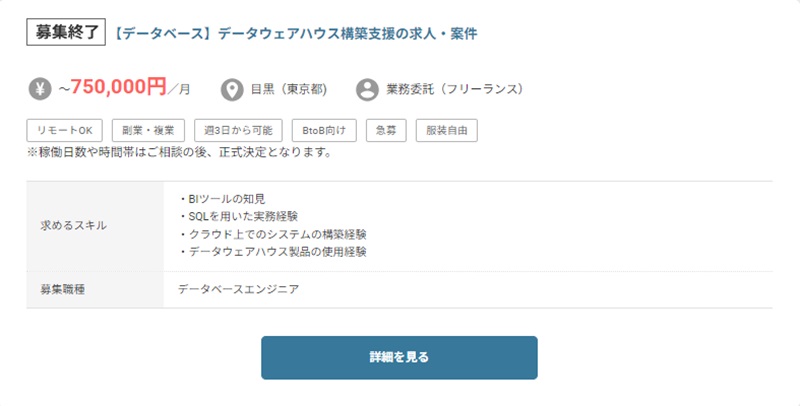
Task: Click the 週3日から可能 tag
Action: coord(238,130)
